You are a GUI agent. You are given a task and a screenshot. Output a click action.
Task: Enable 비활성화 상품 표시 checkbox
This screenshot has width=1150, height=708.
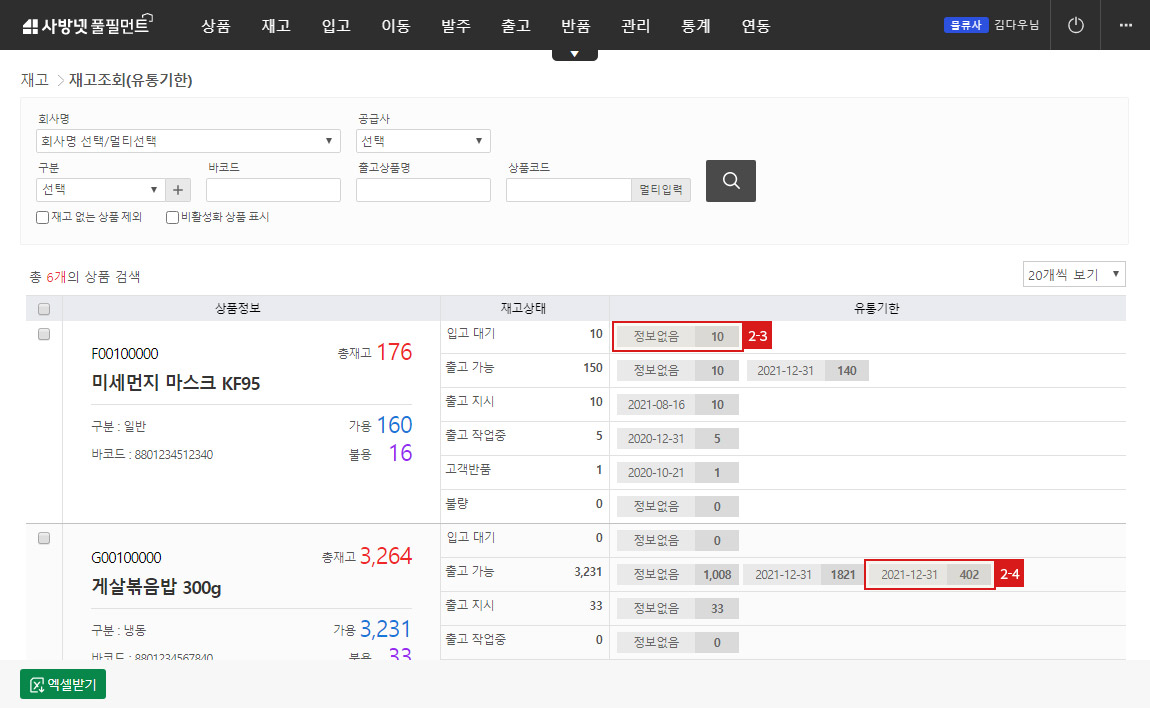click(x=171, y=217)
